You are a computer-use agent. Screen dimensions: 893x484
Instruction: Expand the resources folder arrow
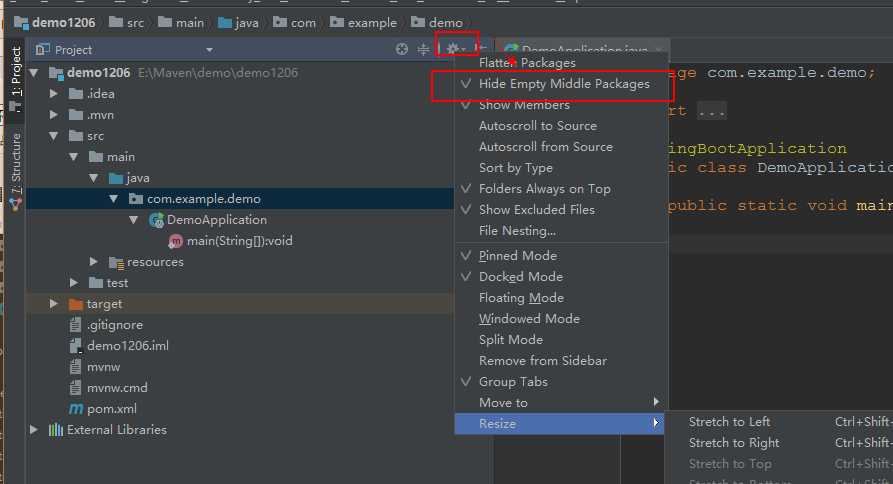(94, 262)
